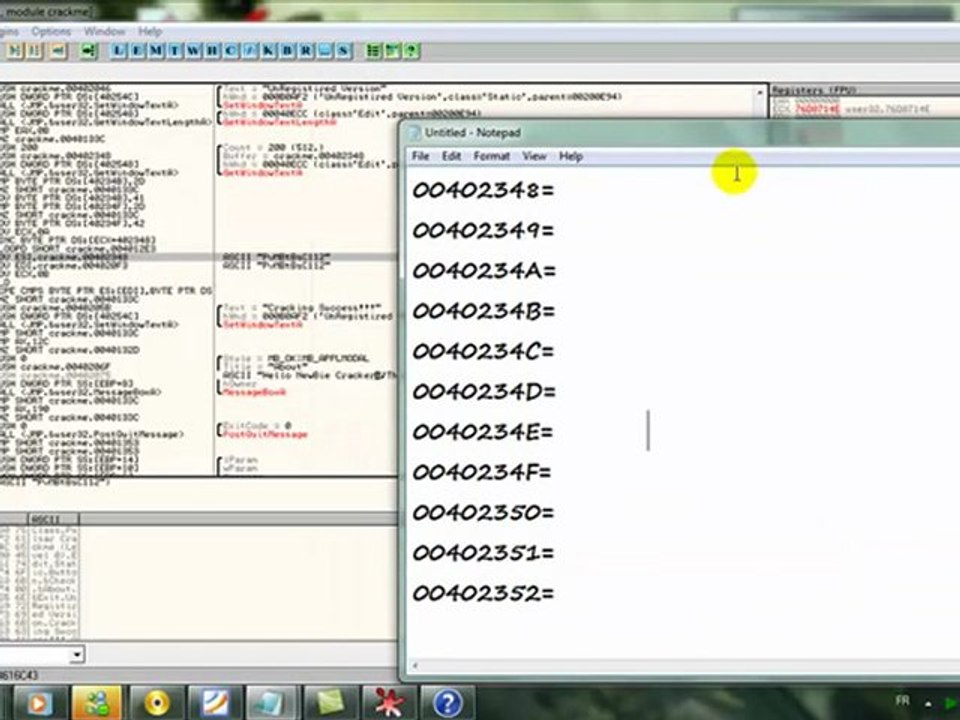Open the green list options toolbar icon

[373, 51]
